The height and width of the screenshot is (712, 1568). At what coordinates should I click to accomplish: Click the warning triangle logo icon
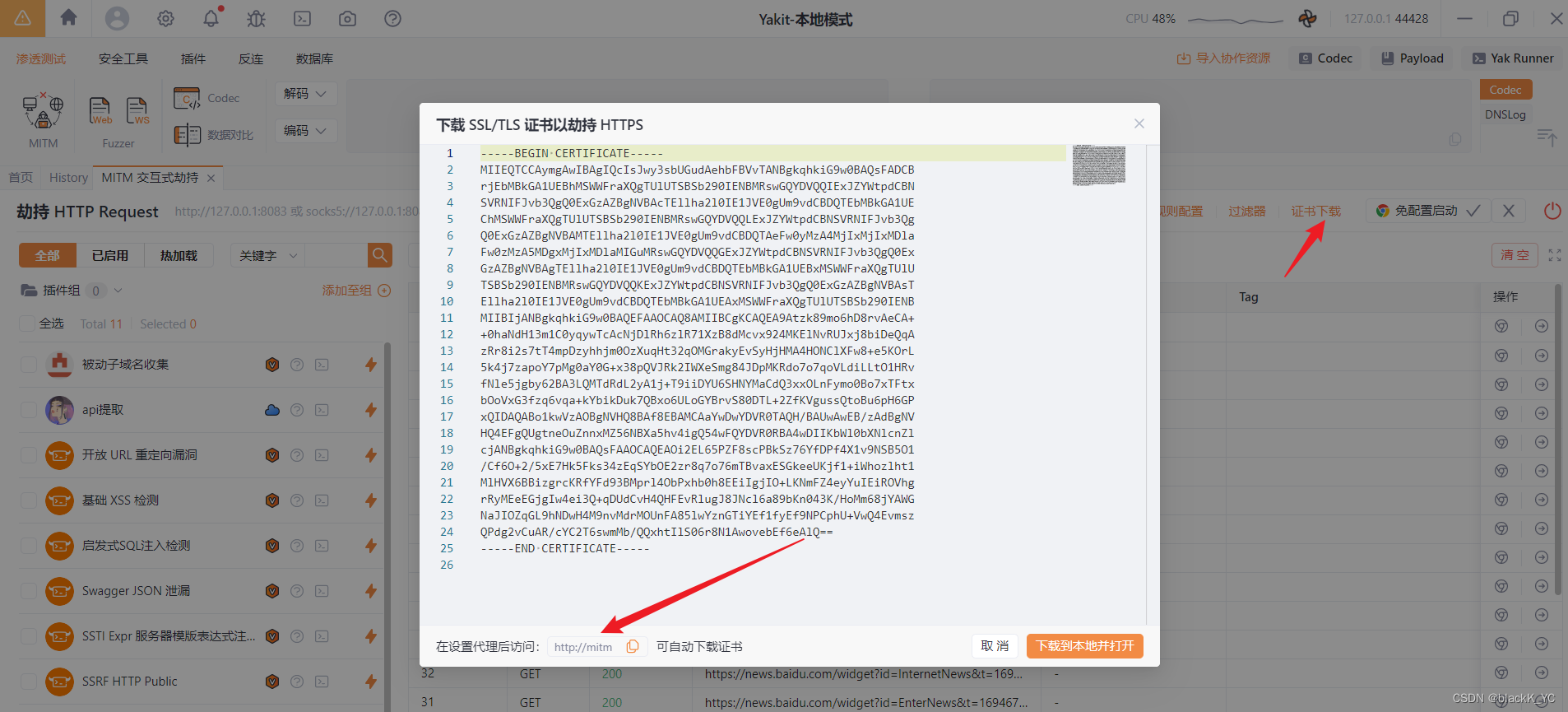22,18
